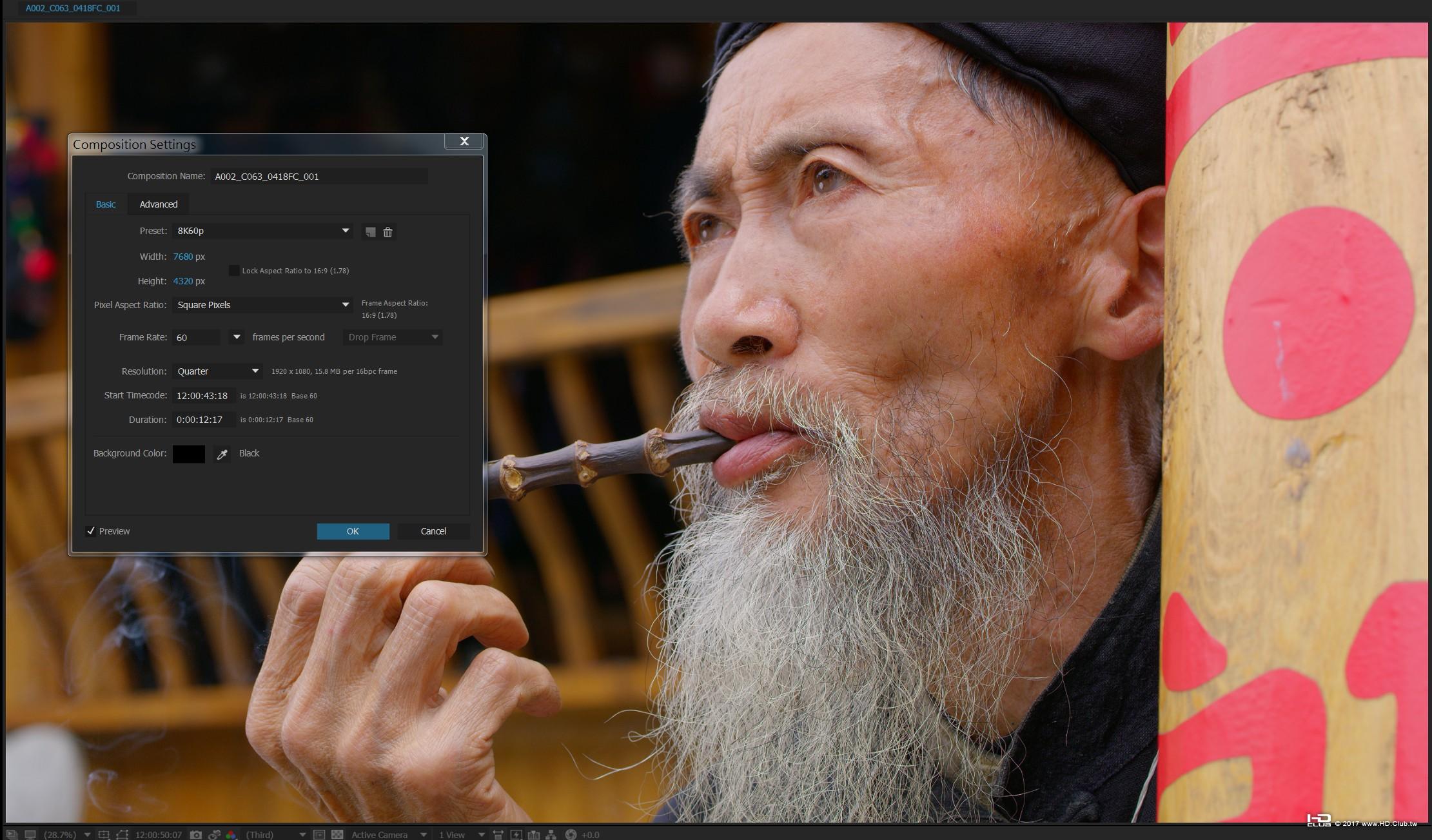Take snapshot with camera icon

196,835
